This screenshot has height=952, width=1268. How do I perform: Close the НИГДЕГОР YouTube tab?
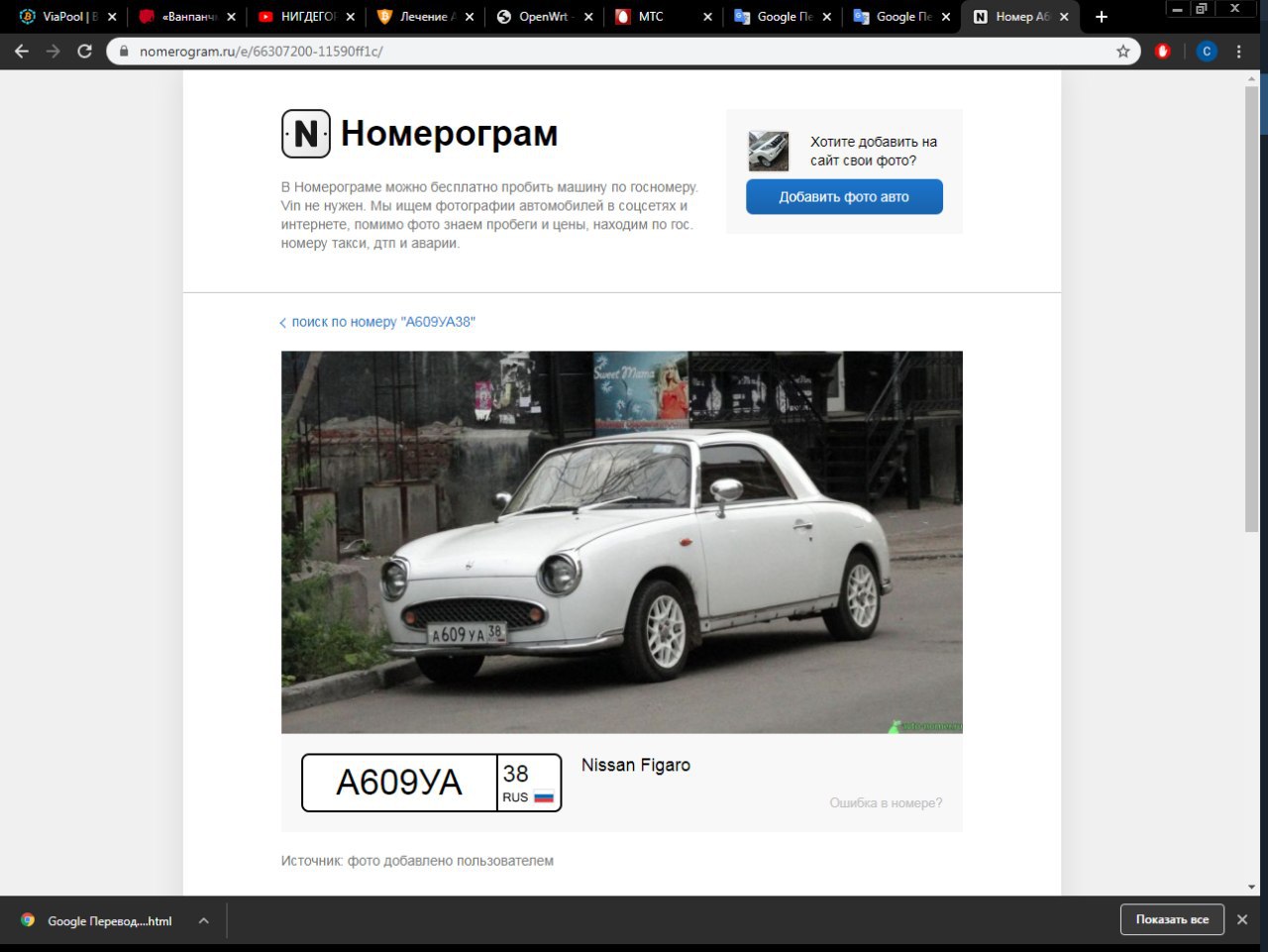point(351,17)
